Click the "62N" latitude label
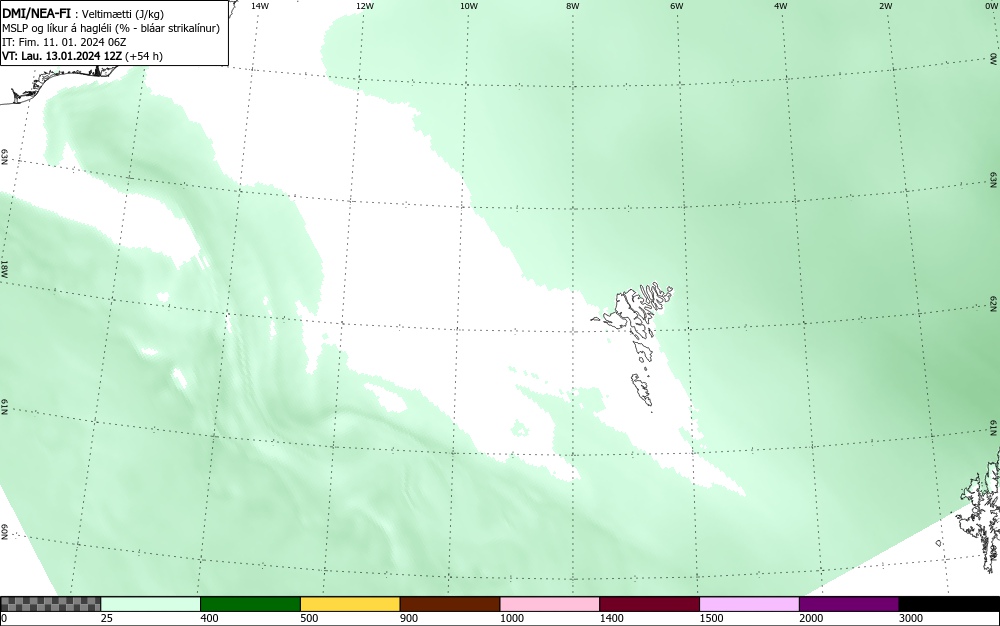Viewport: 1000px width, 626px height. click(994, 303)
